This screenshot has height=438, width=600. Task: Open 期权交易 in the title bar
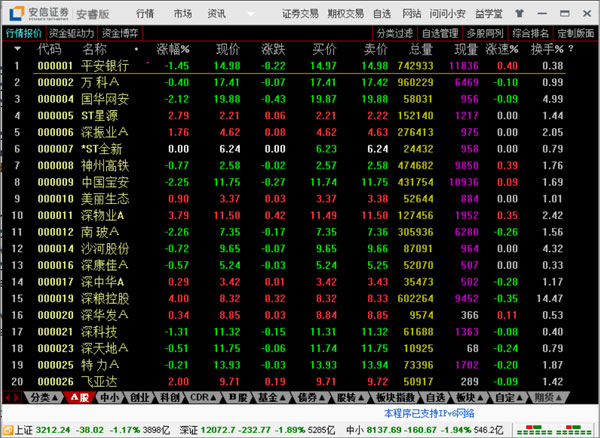346,14
